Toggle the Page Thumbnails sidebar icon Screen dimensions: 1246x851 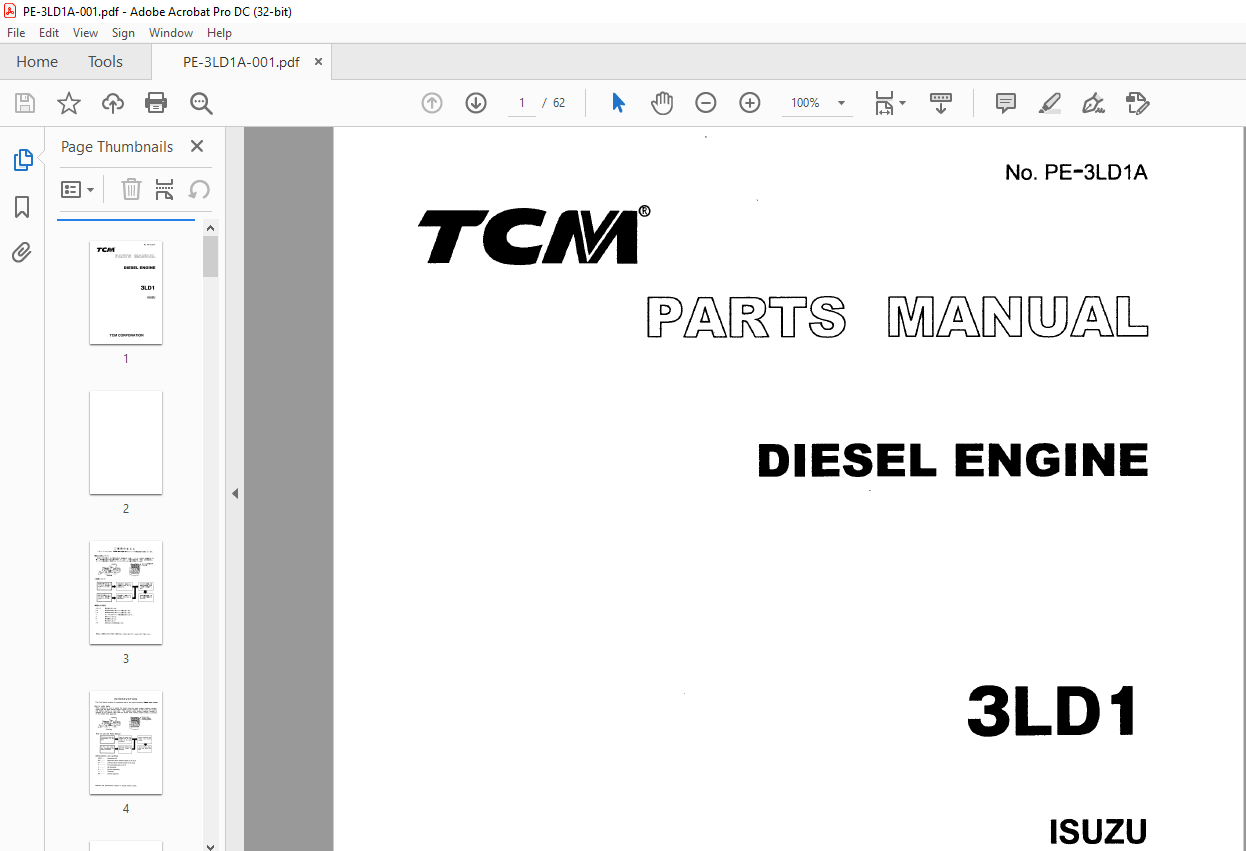[22, 160]
